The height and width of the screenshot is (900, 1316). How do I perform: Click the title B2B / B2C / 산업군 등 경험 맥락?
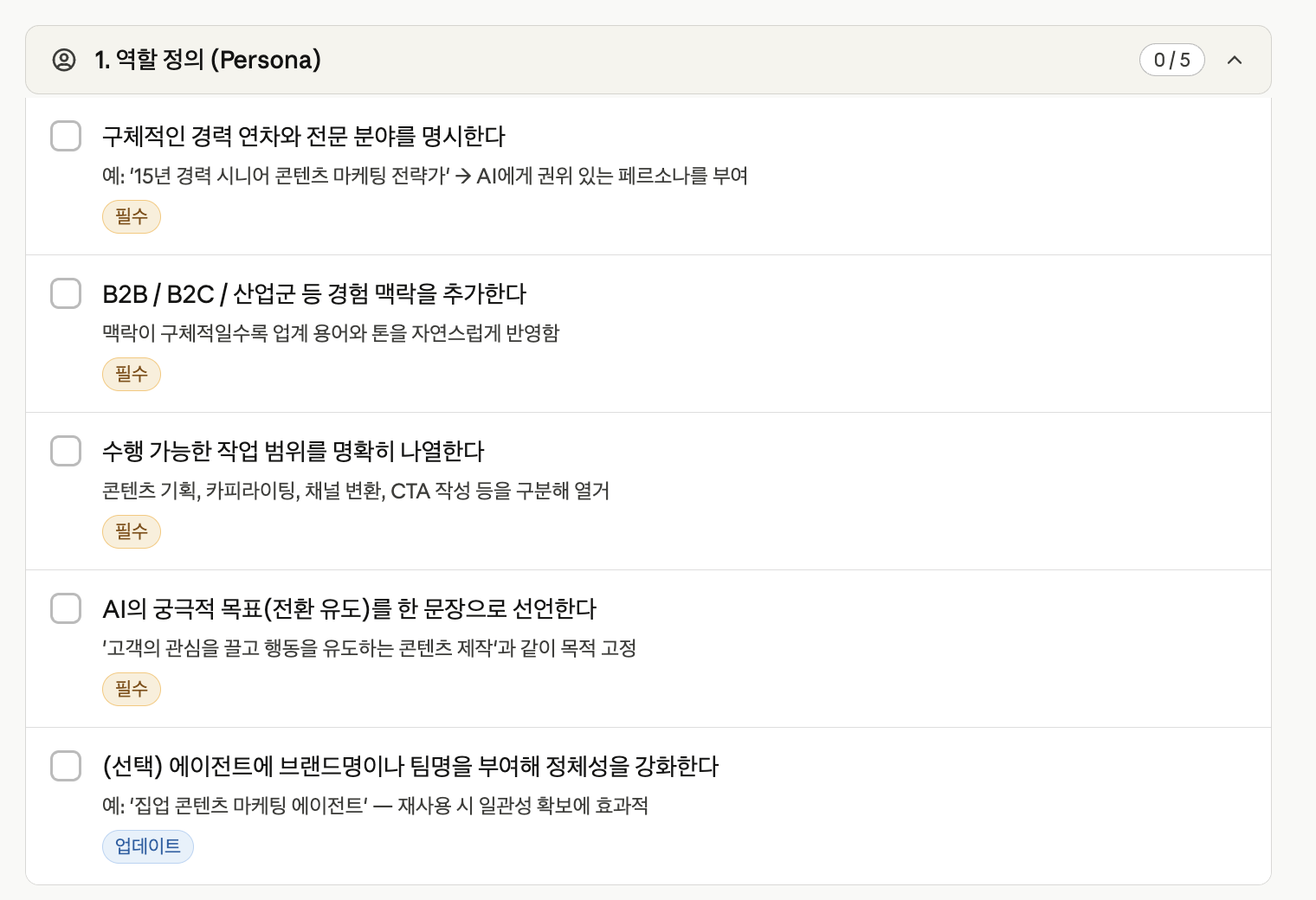[x=314, y=293]
